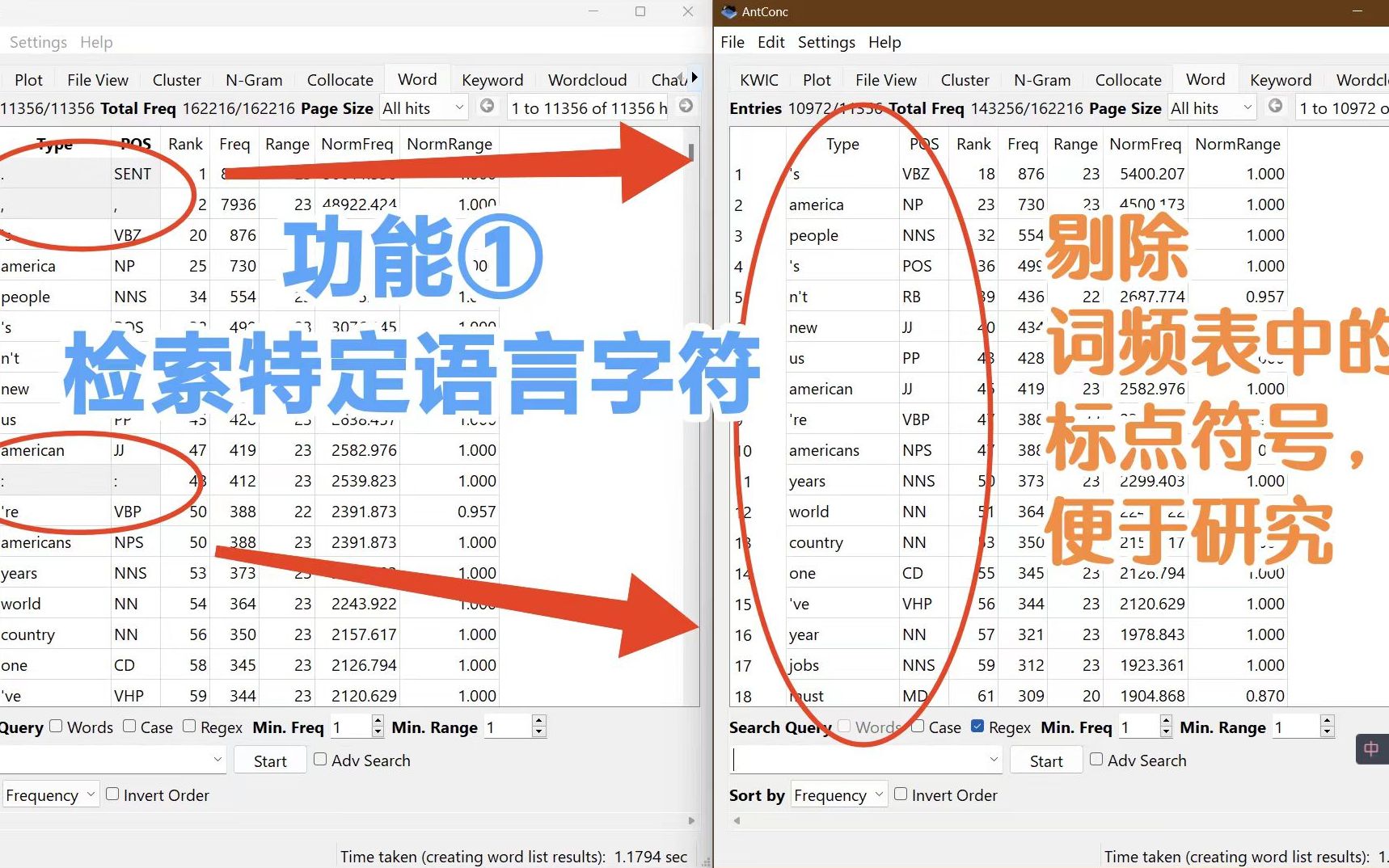Viewport: 1389px width, 868px height.
Task: Click previous page arrow in right AntConc window
Action: [1275, 106]
